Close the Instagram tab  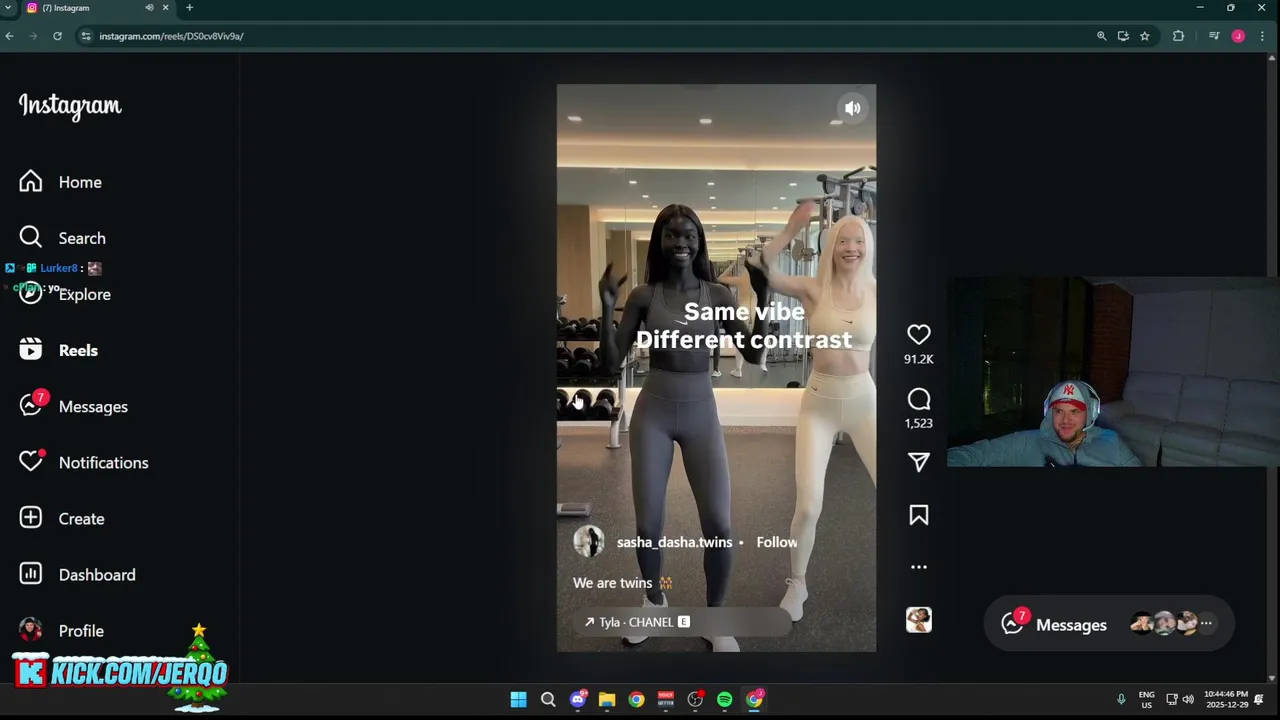coord(165,8)
